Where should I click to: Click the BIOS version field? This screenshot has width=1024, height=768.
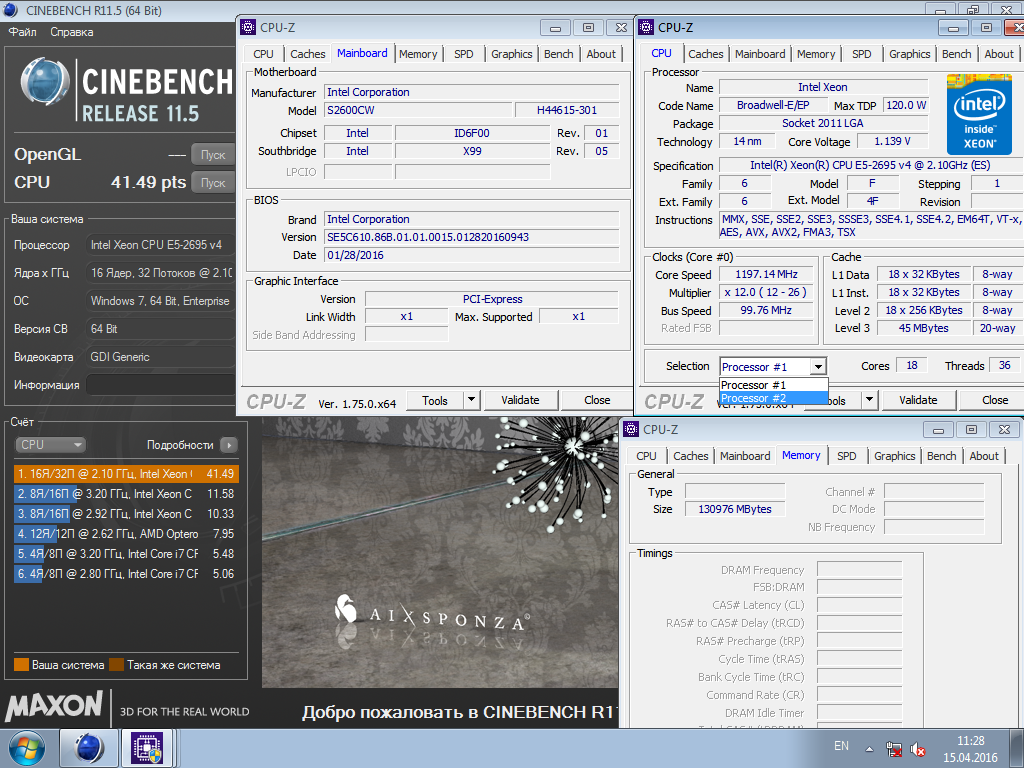(x=472, y=237)
